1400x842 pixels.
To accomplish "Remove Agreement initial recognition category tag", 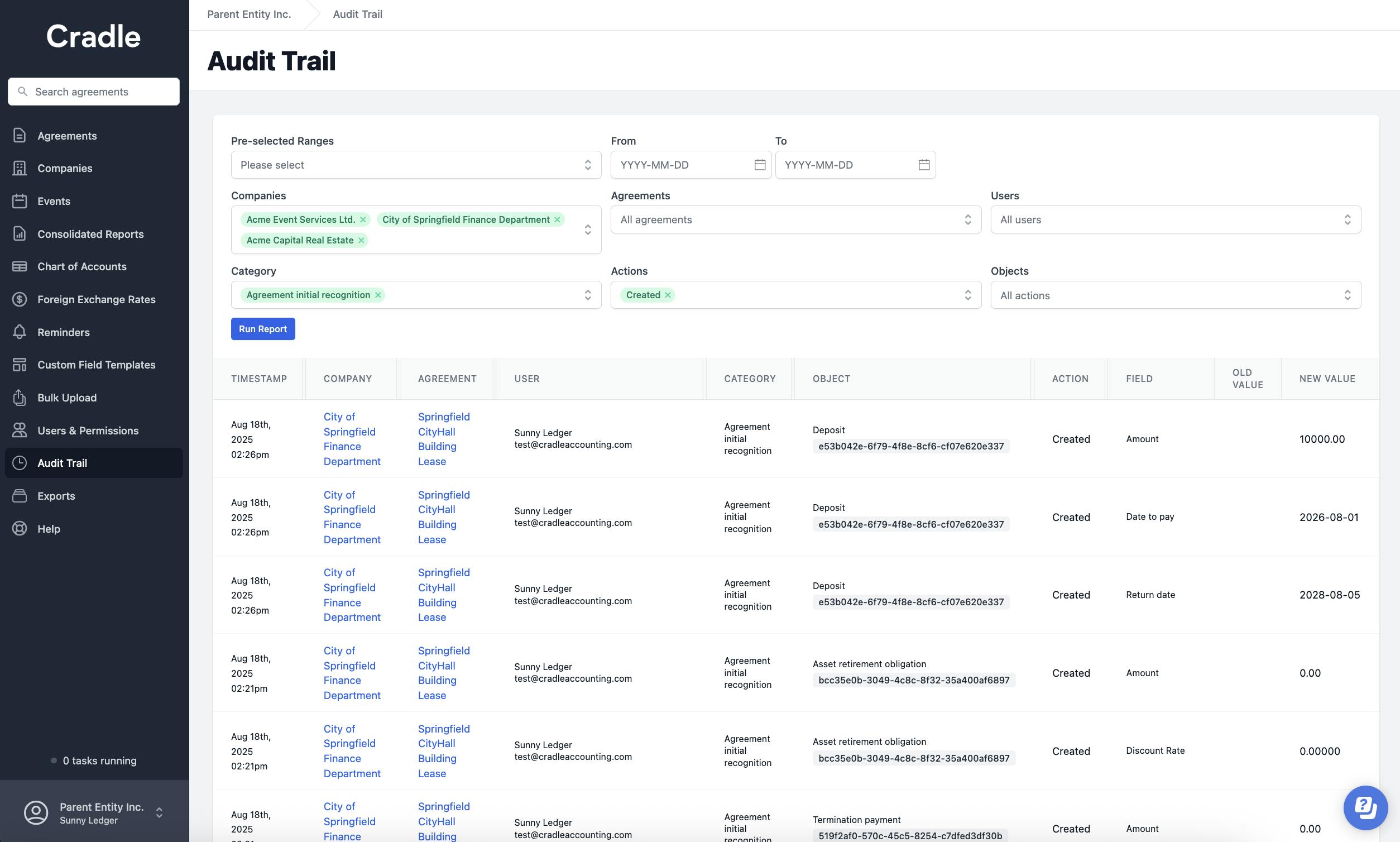I will click(378, 295).
